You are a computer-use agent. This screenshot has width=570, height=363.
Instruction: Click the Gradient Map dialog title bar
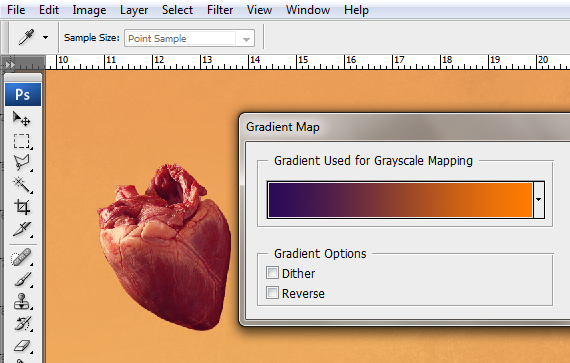click(x=405, y=127)
